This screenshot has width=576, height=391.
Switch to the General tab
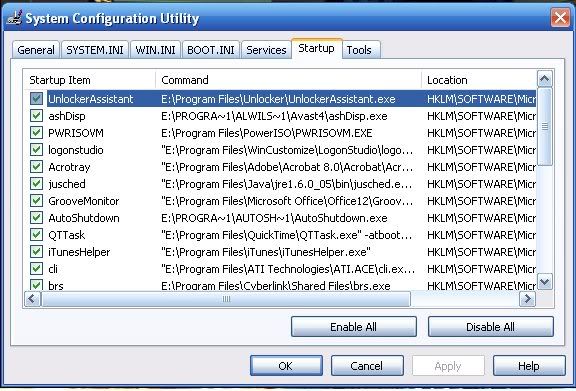pos(36,50)
